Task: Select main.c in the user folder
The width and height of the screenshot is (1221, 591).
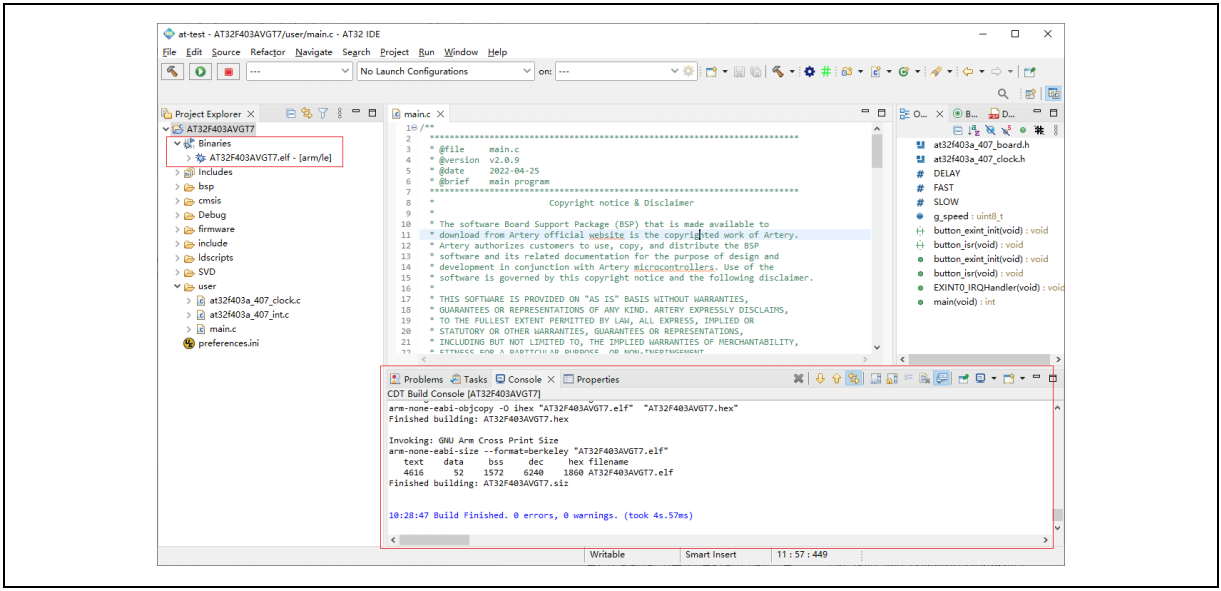Action: click(x=222, y=329)
